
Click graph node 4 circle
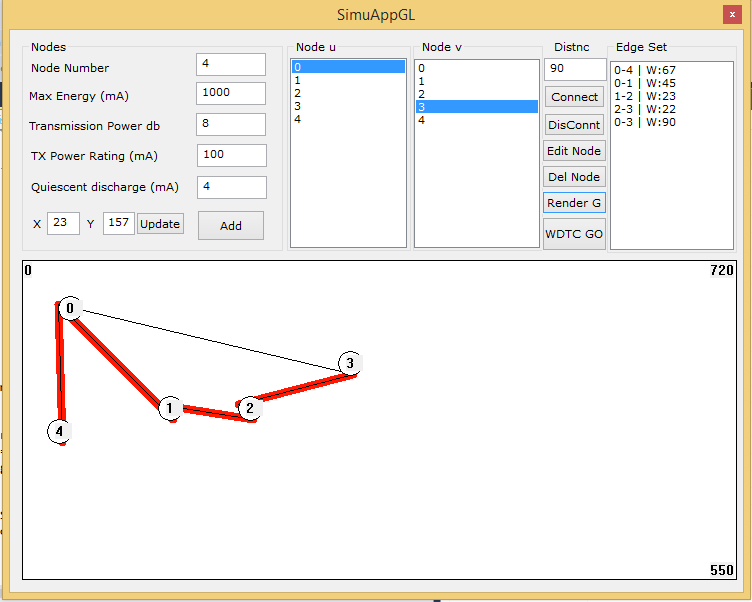[59, 431]
